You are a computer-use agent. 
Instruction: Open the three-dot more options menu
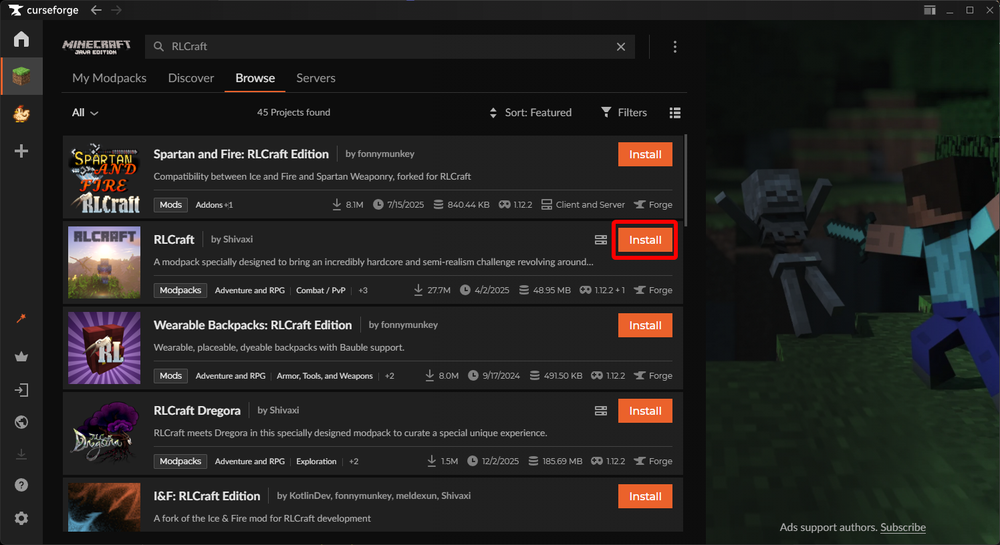click(x=675, y=47)
